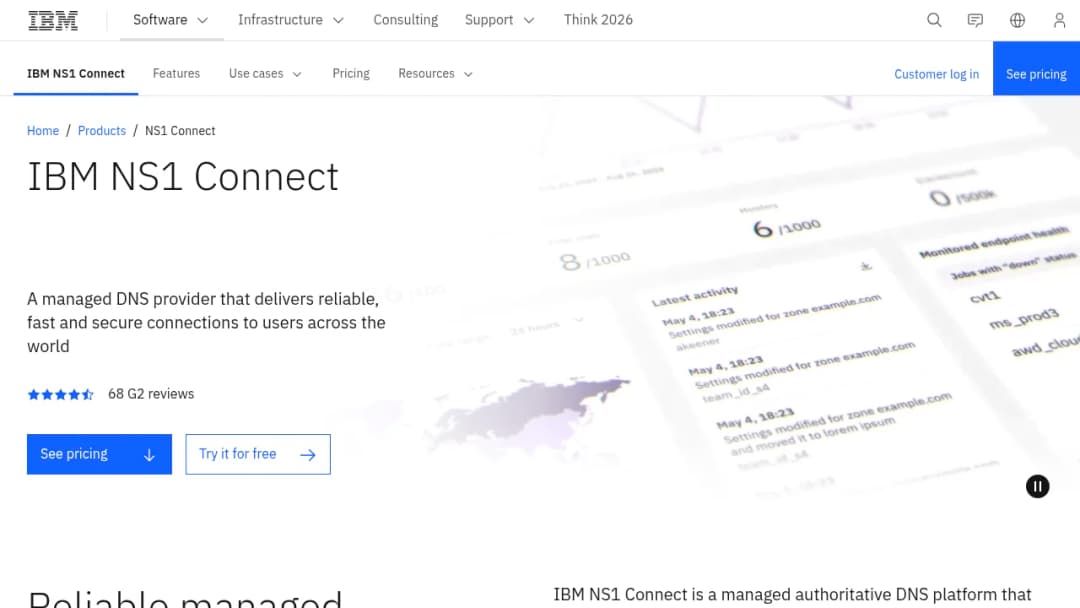This screenshot has width=1080, height=608.
Task: Click the Home breadcrumb link
Action: 43,131
